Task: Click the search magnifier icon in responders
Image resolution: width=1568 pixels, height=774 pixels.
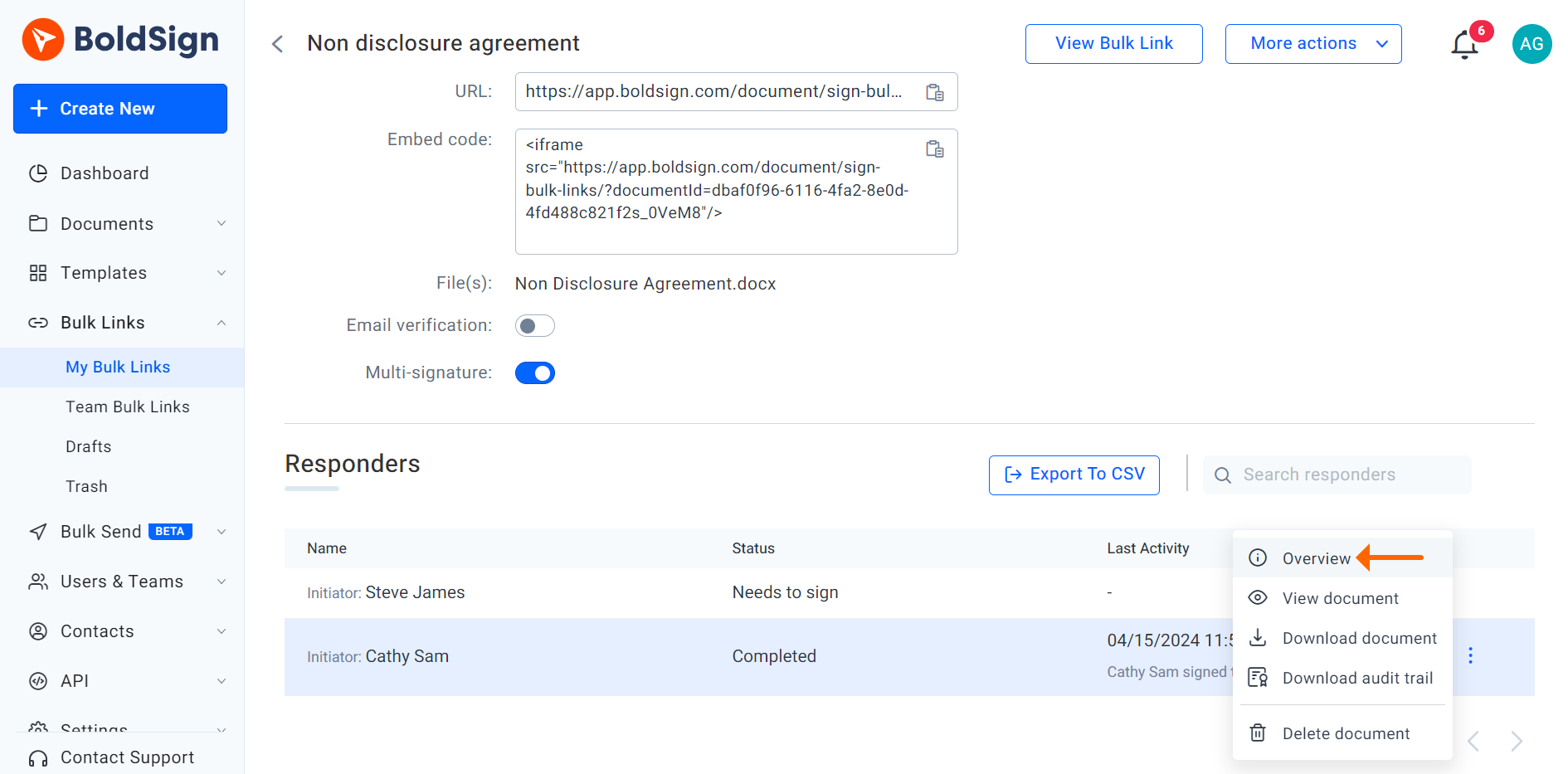Action: 1222,475
